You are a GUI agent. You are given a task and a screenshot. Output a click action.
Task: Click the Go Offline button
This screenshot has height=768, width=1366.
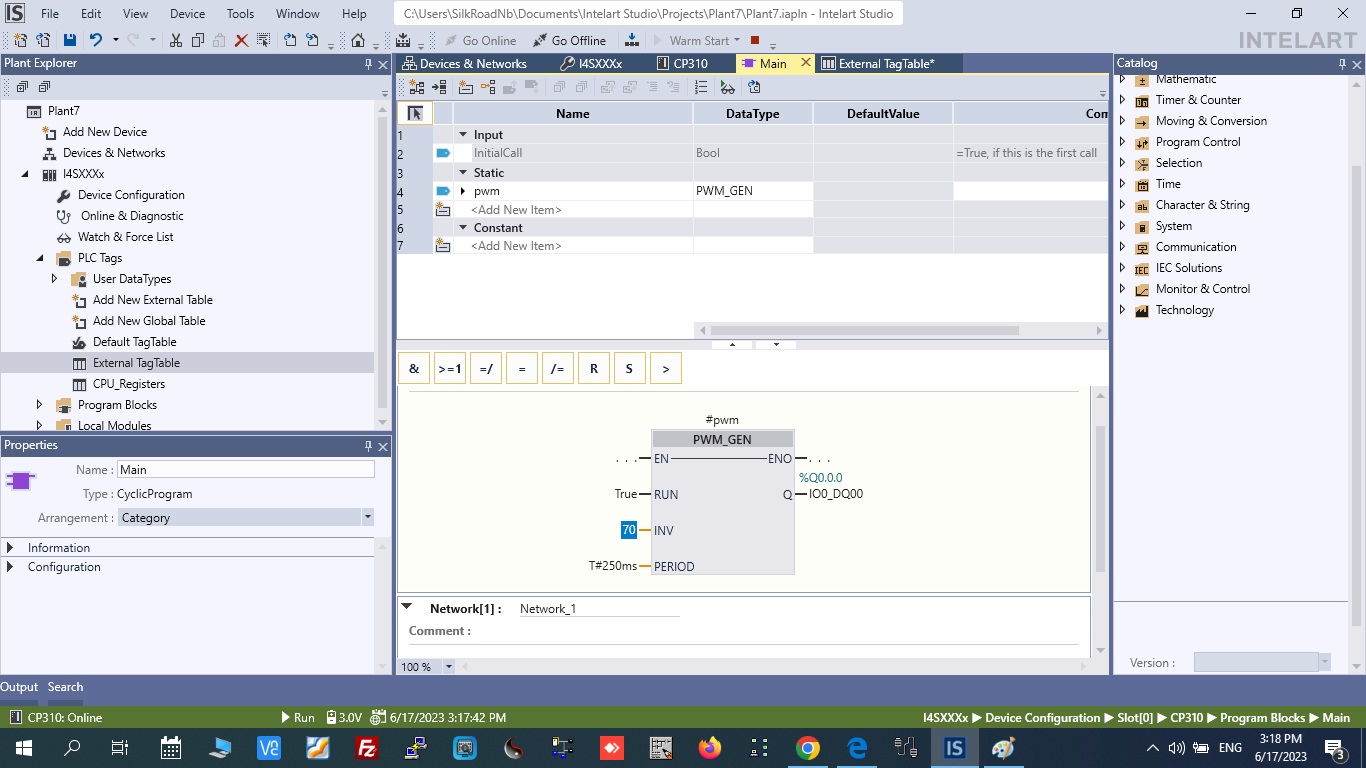pos(570,40)
